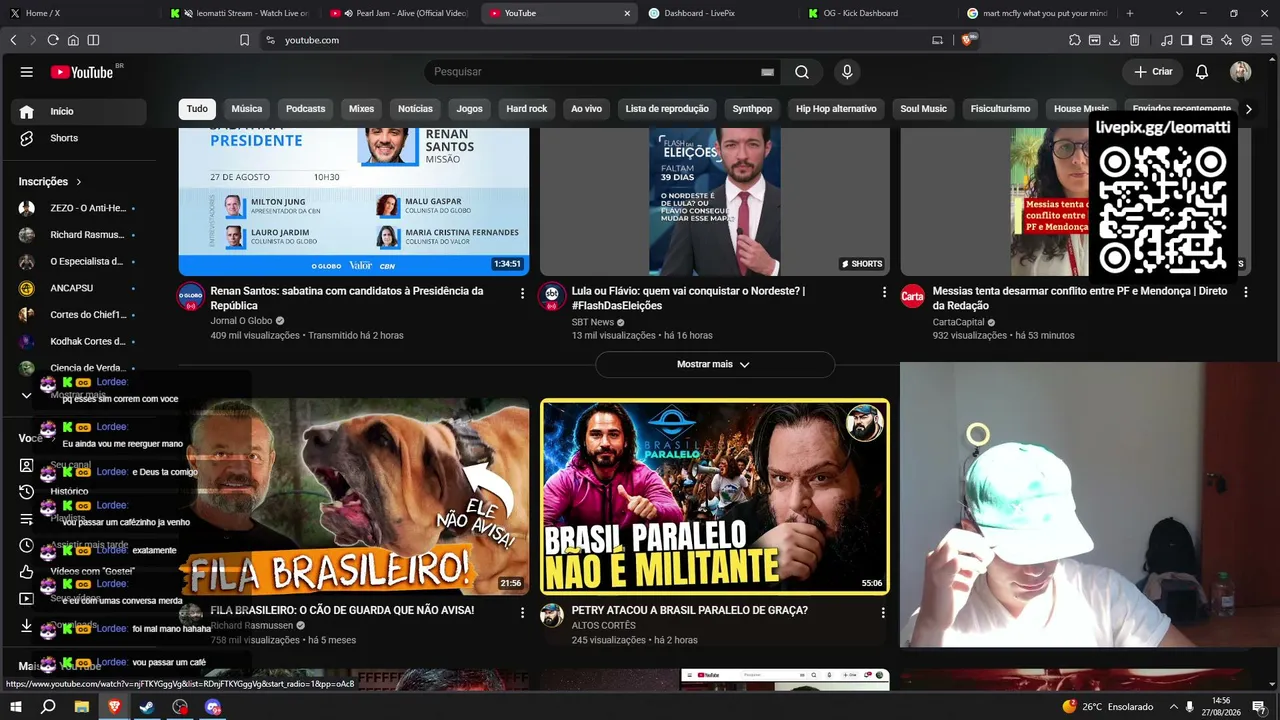Open the account avatar menu

[1241, 72]
